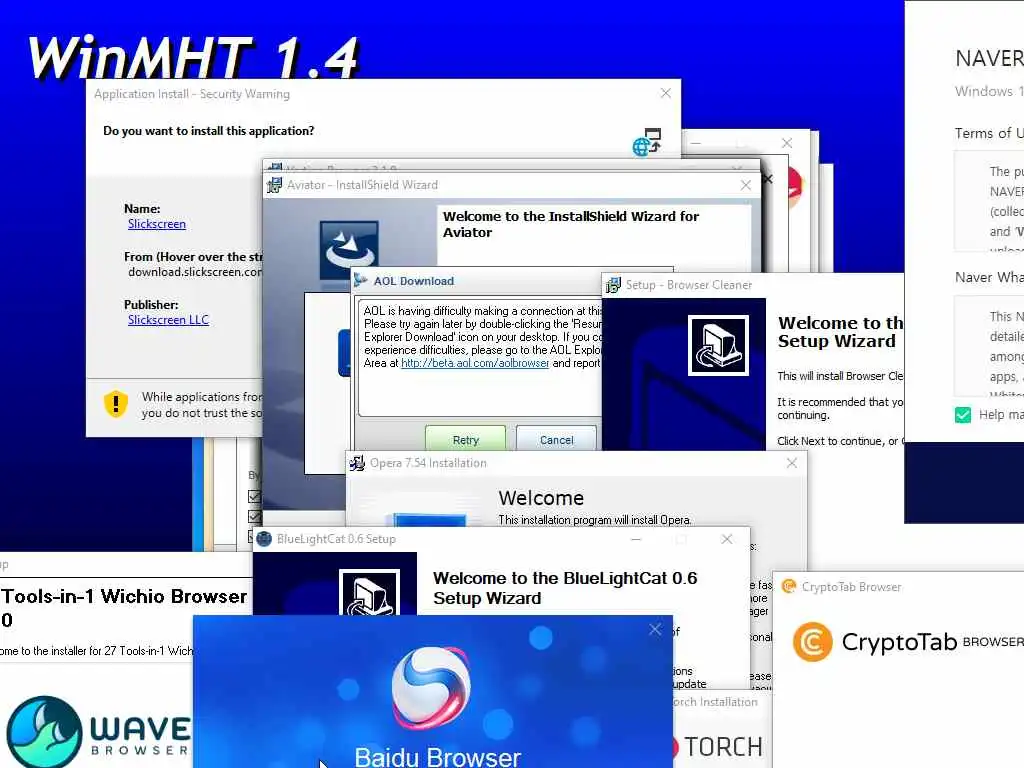Cancel the AOL Download dialog
1024x768 pixels.
click(556, 440)
